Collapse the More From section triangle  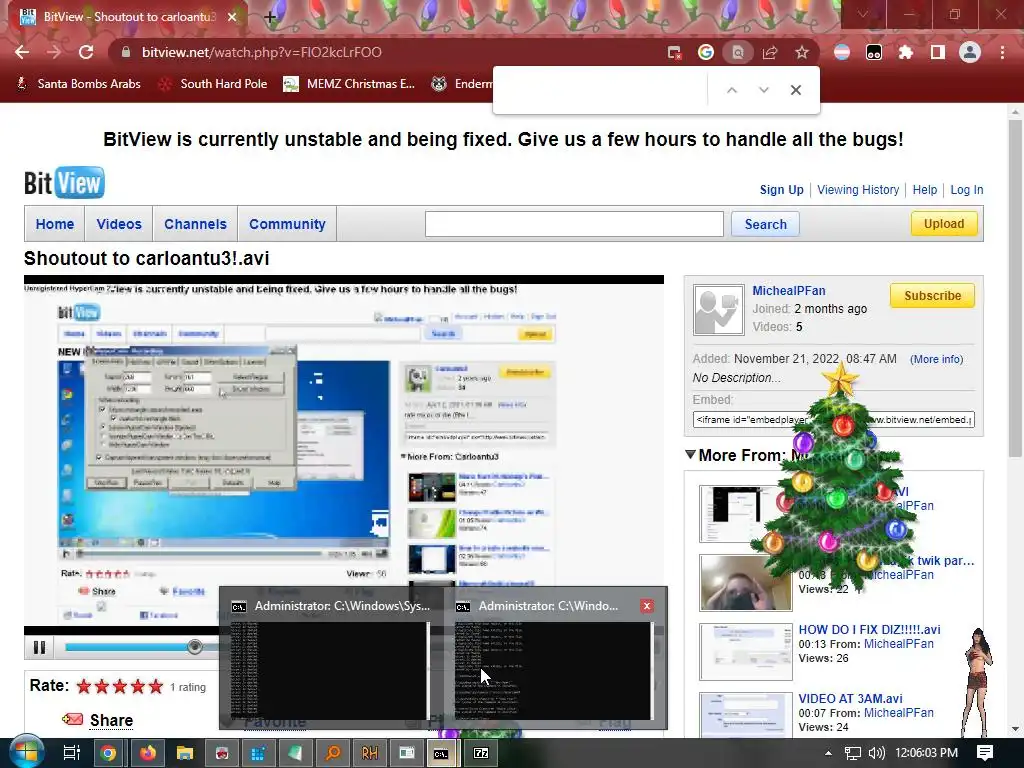coord(690,455)
